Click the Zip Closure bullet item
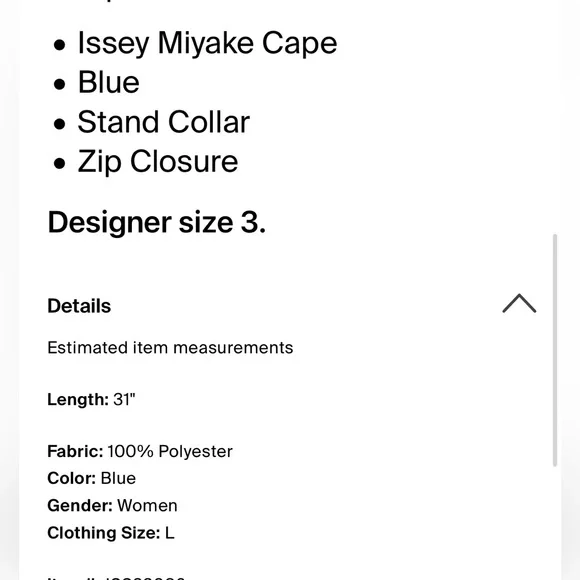580x580 pixels. click(x=158, y=162)
